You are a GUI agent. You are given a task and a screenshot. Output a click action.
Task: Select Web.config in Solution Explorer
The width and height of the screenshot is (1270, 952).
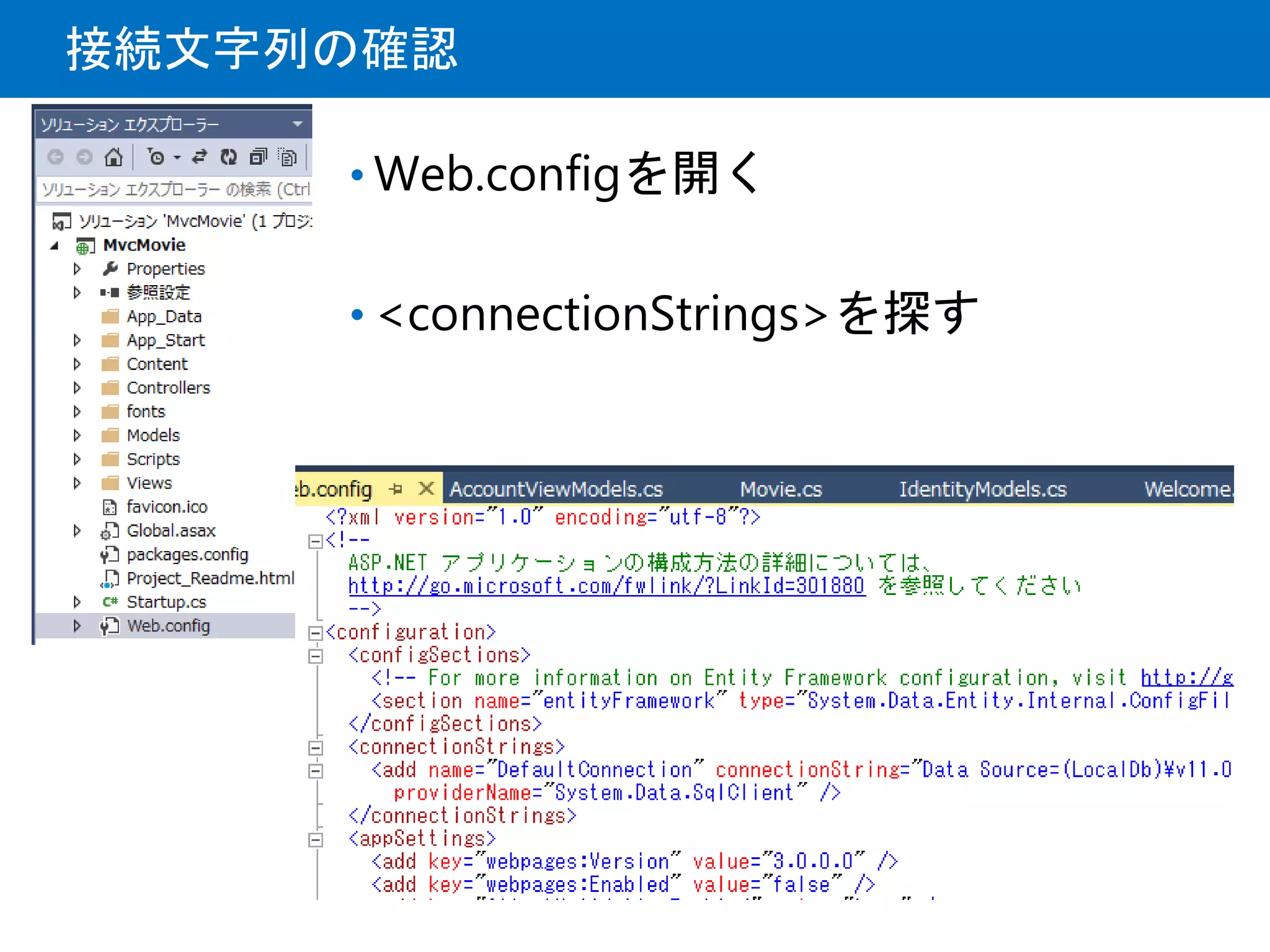tap(168, 626)
